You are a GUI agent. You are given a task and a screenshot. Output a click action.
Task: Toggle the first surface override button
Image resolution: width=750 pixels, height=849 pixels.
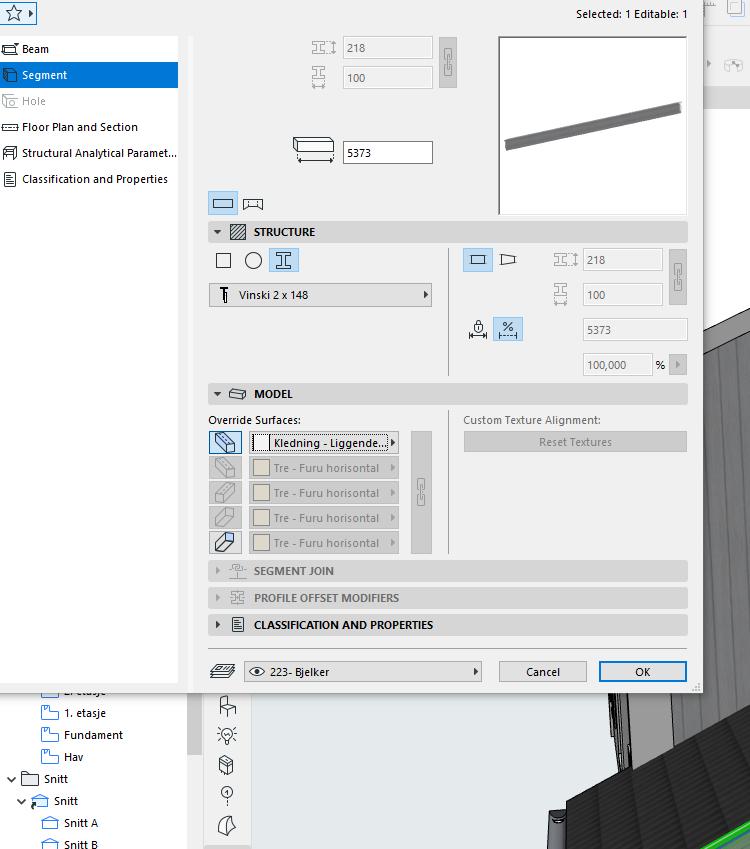click(225, 442)
